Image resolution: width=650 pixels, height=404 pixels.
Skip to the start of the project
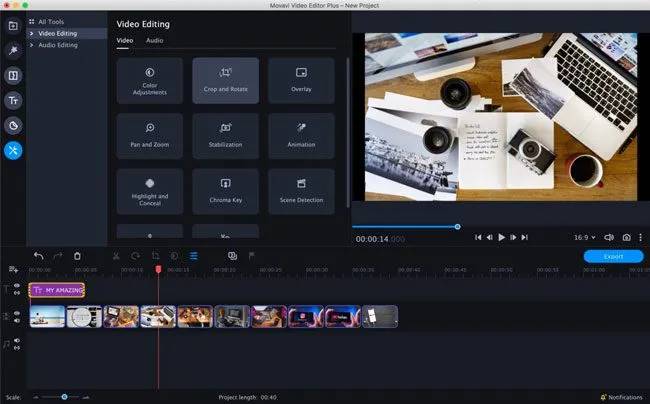[x=478, y=237]
